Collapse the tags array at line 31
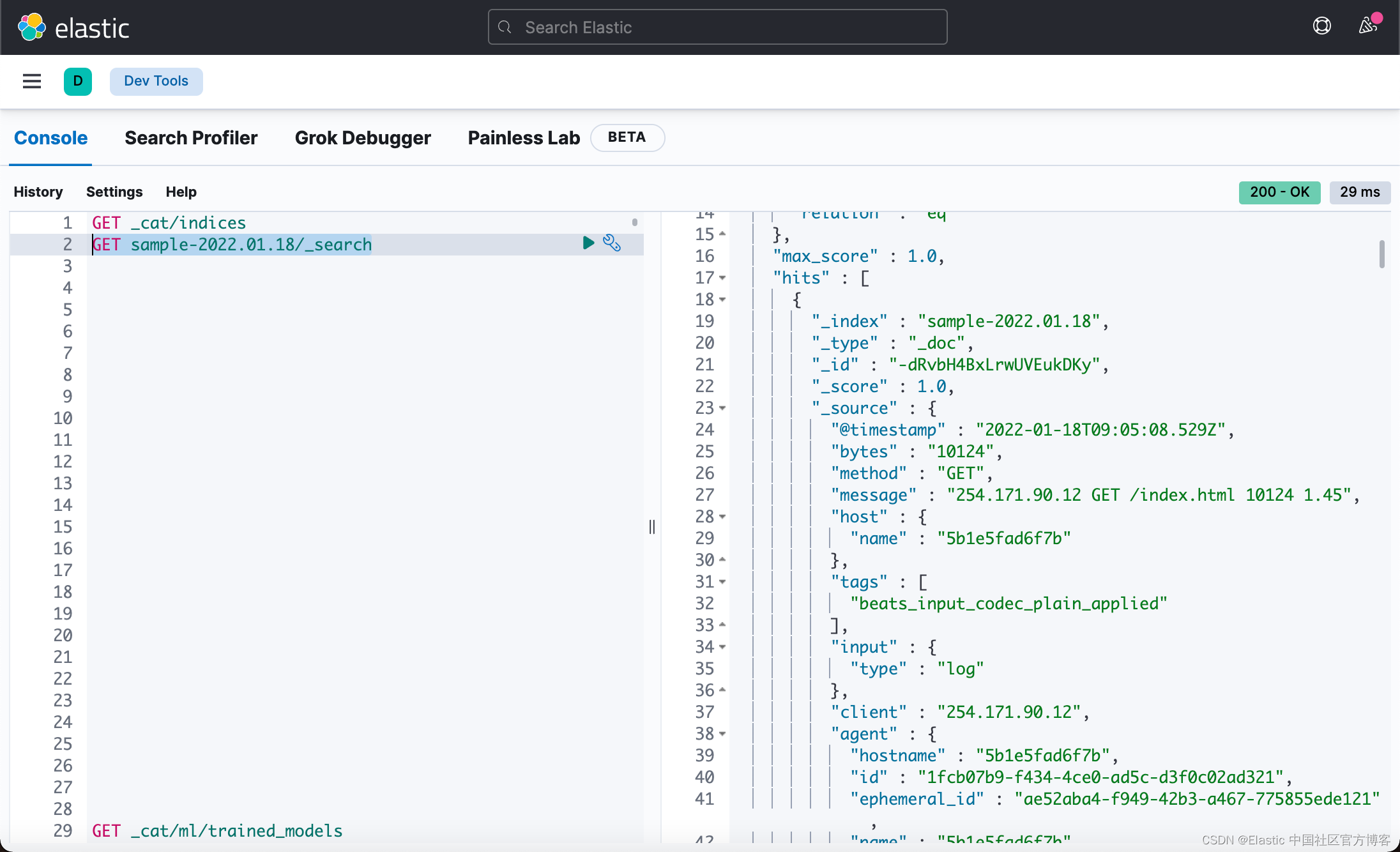Screen dimensions: 1400x852 pos(722,582)
